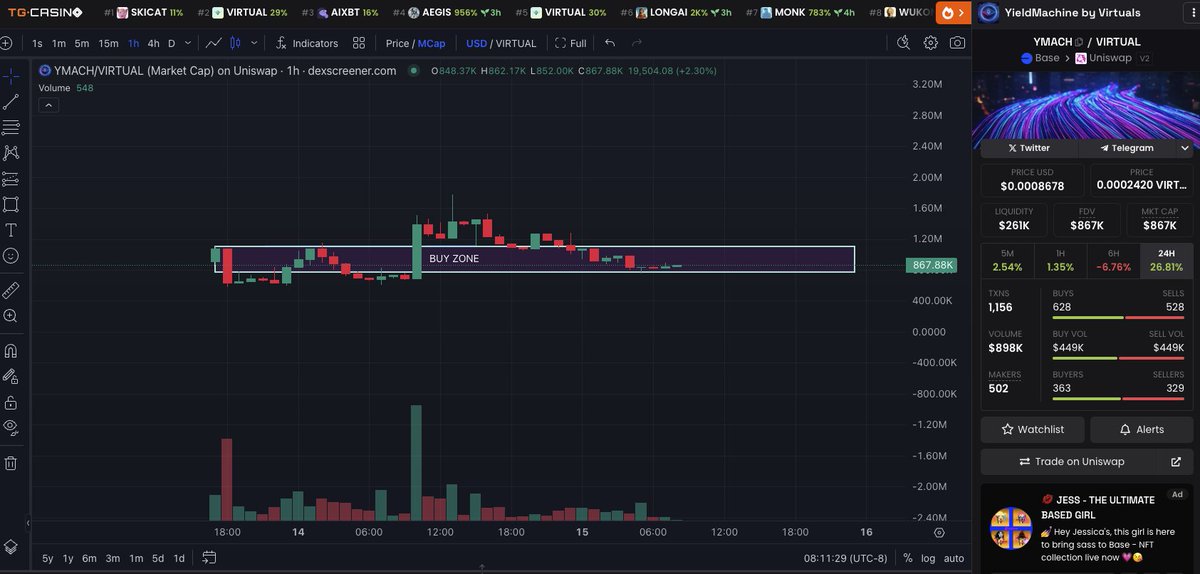Switch to the 4h interval
1200x574 pixels.
click(153, 43)
